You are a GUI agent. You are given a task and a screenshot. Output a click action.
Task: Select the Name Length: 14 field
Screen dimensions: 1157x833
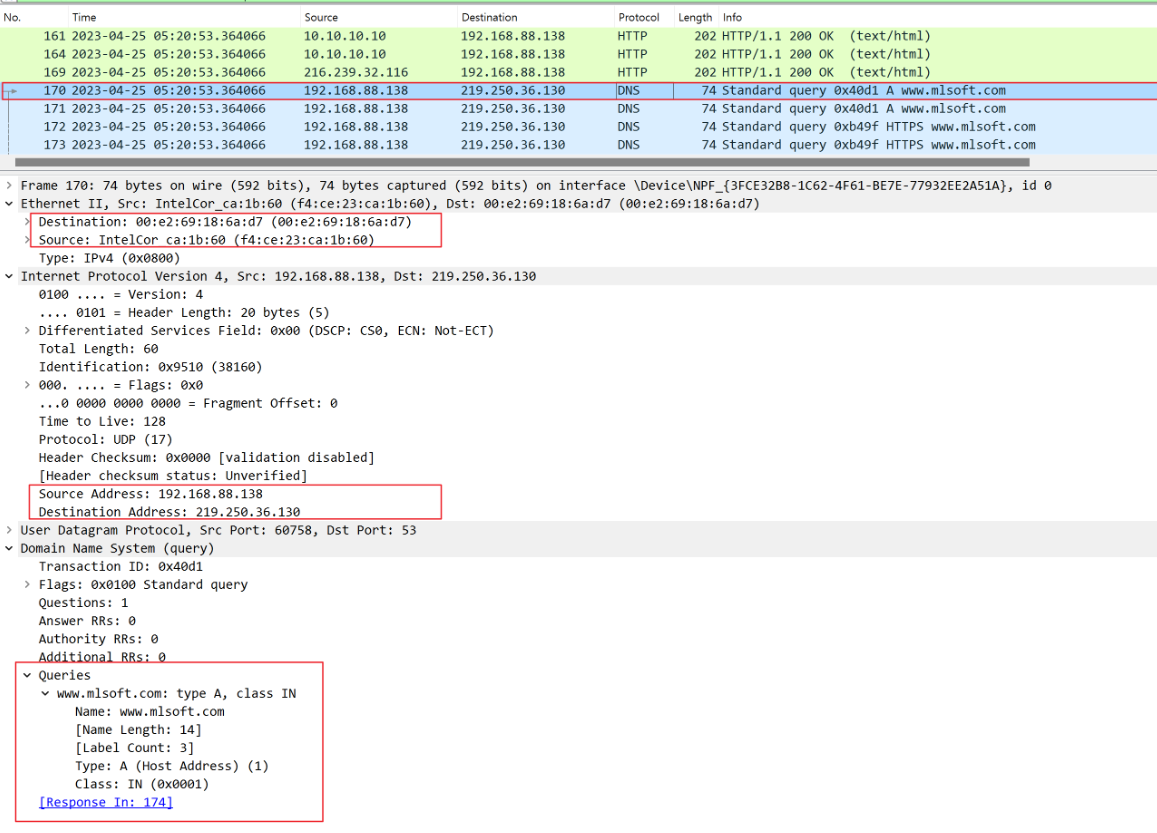[x=138, y=730]
